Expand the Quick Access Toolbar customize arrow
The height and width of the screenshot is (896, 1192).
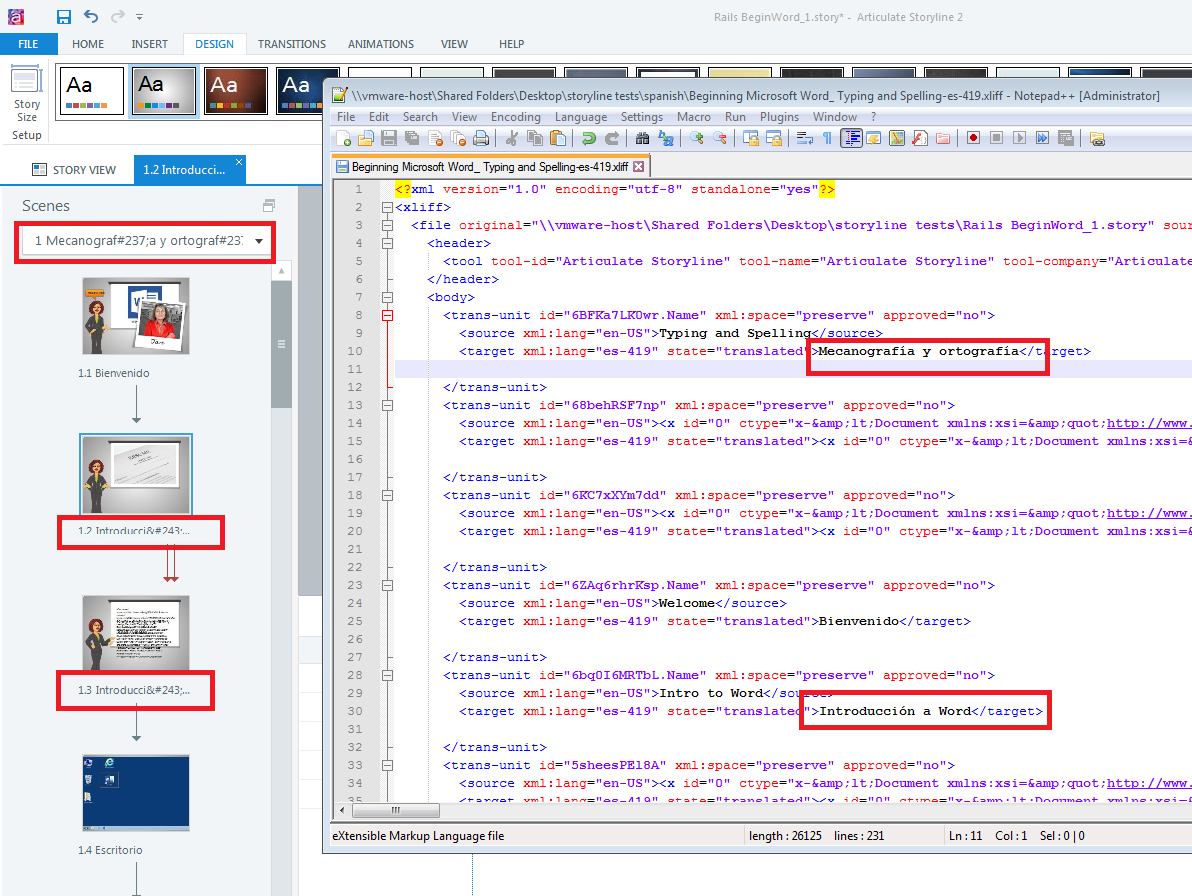138,17
